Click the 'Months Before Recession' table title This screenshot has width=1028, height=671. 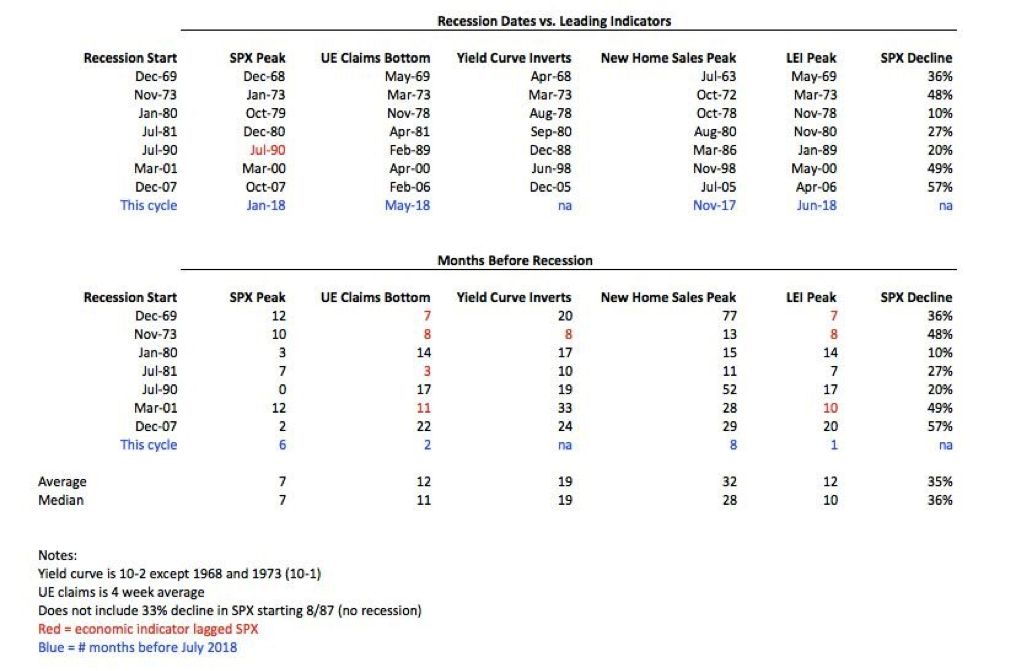tap(514, 260)
